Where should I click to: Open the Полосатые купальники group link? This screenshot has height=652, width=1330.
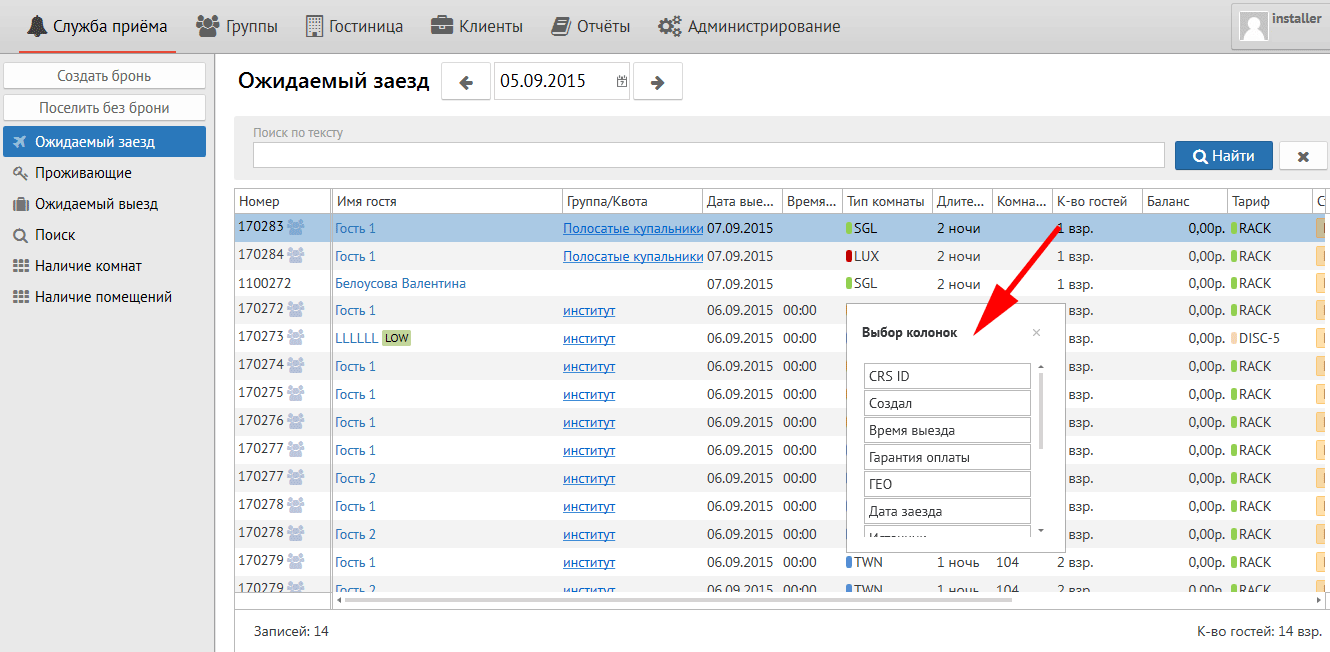pyautogui.click(x=632, y=228)
